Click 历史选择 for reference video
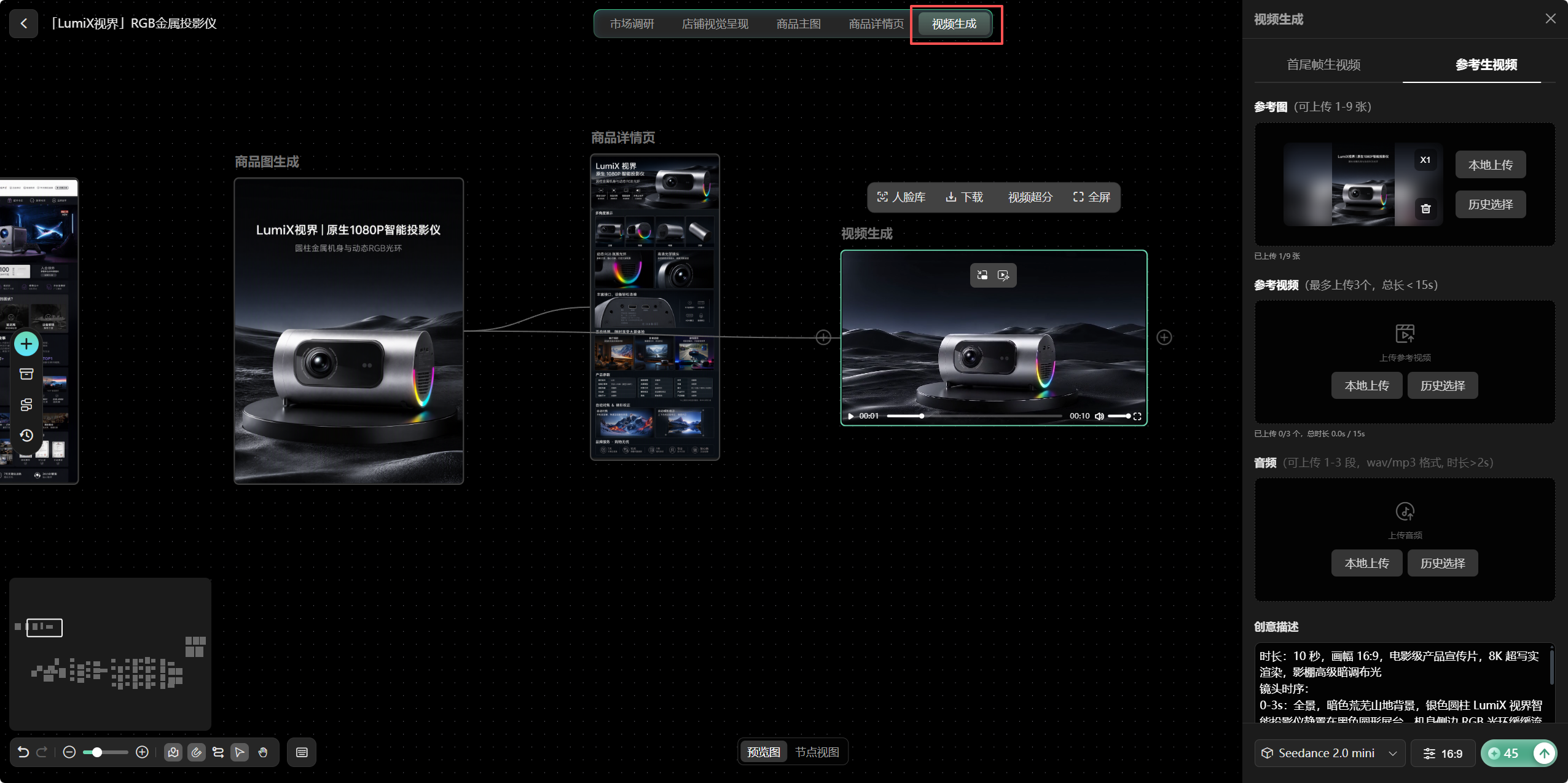 (1443, 385)
